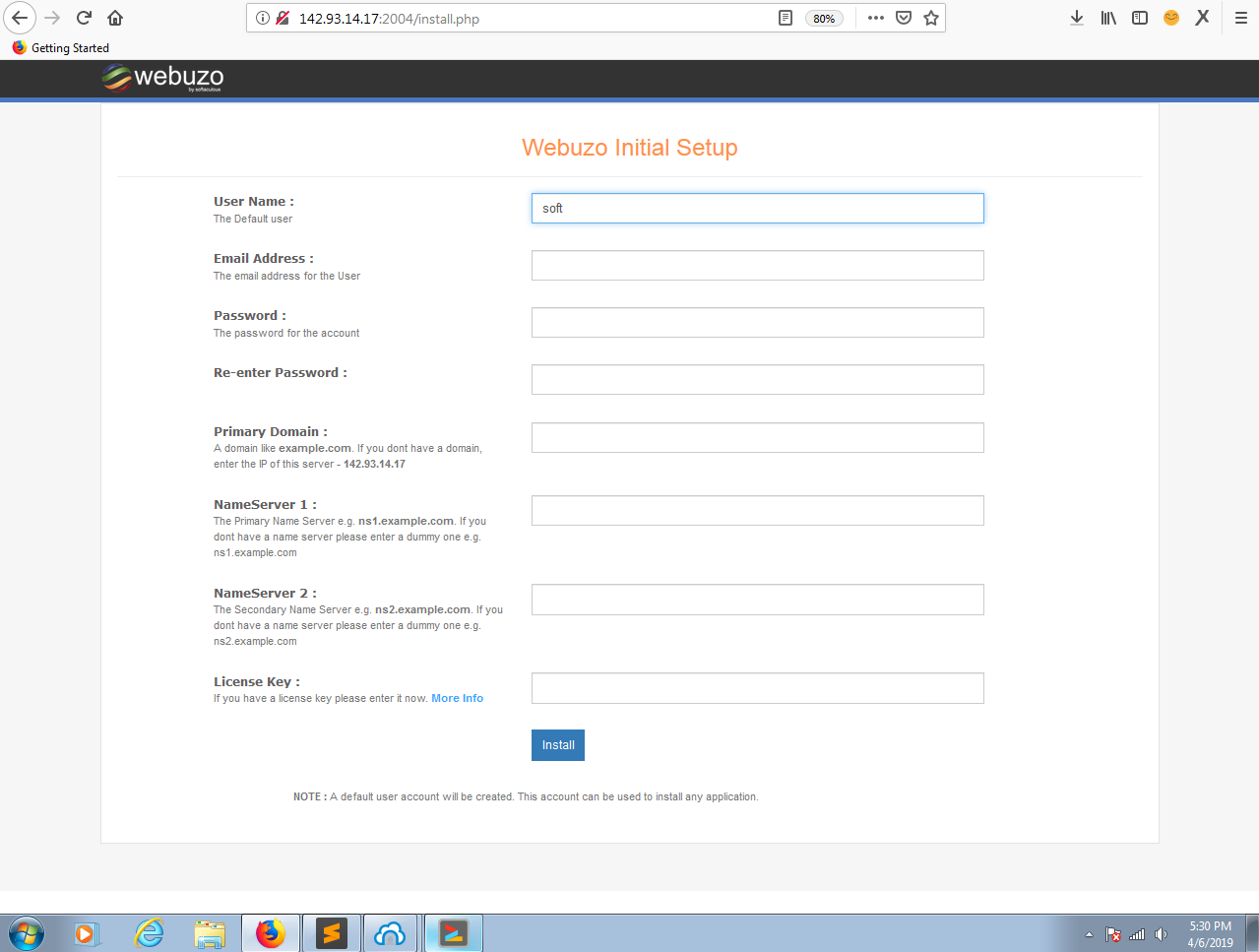Go back with the browser back arrow
Screen dimensions: 1259x952
(20, 18)
